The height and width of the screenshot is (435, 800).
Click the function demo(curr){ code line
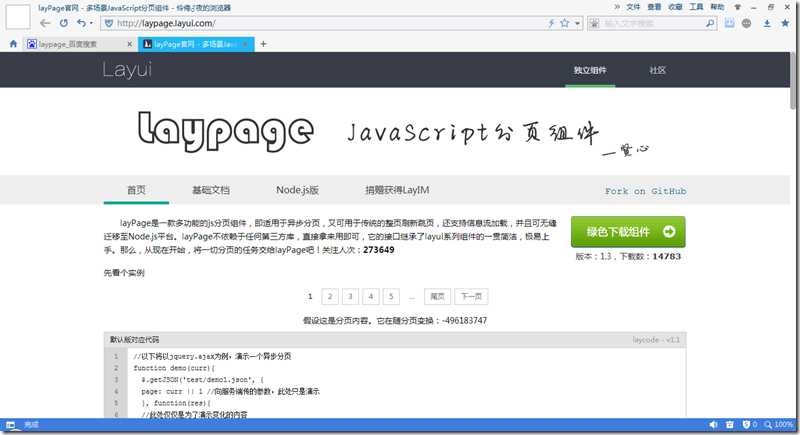(x=174, y=368)
